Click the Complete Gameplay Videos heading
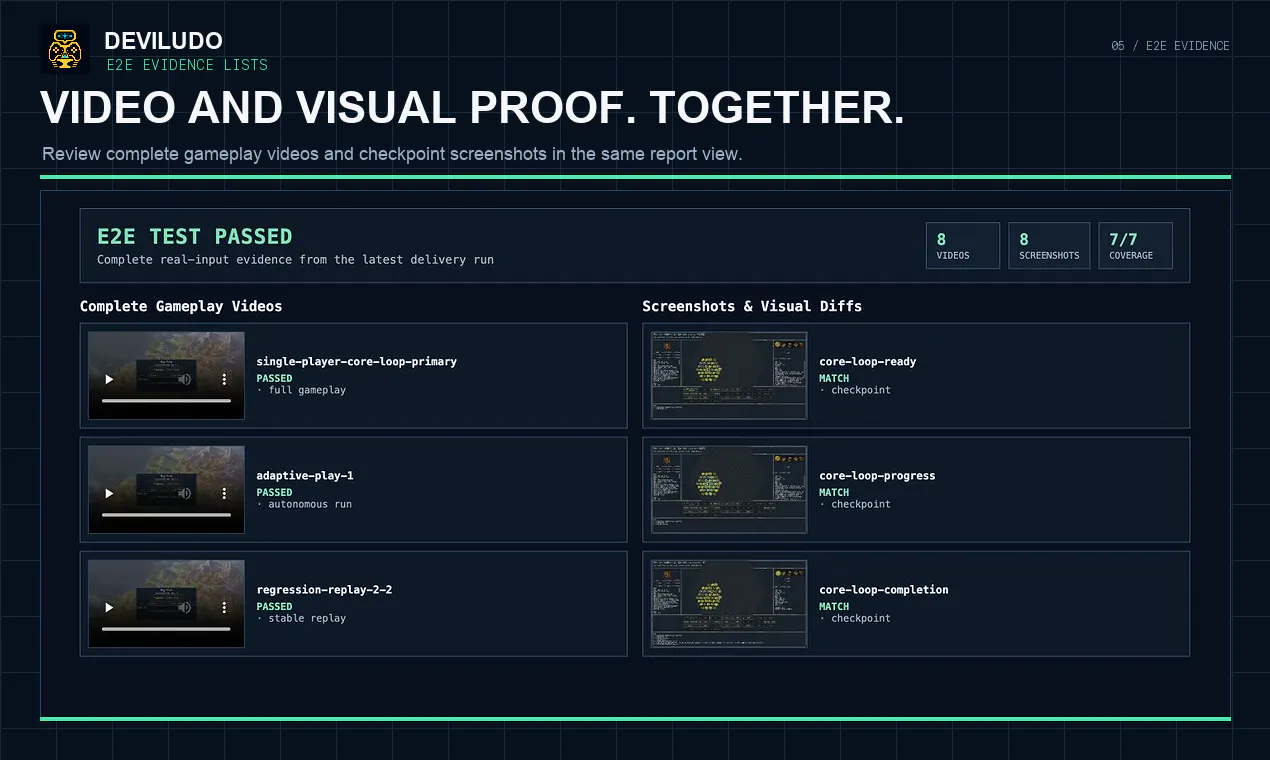Screen dimensions: 1270x760 181,306
